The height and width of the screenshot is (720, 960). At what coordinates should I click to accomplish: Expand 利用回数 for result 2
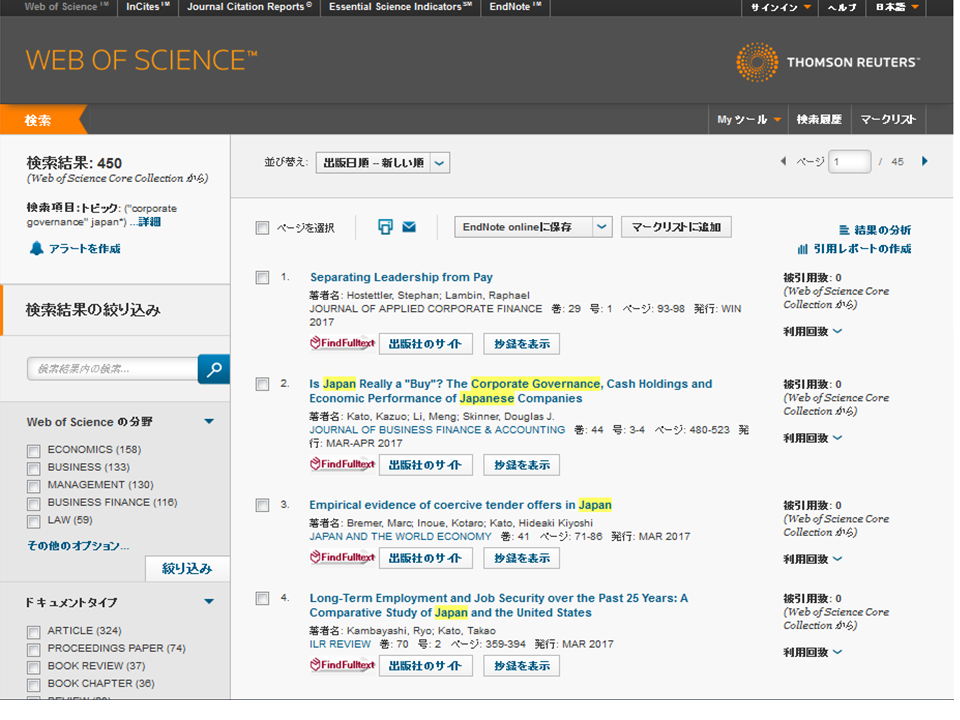pos(812,438)
